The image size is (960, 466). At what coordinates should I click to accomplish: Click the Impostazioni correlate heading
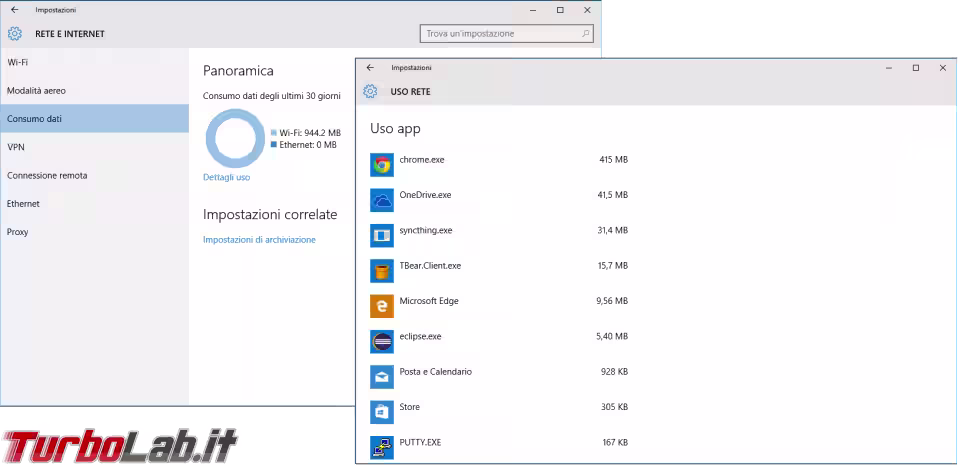pyautogui.click(x=270, y=215)
